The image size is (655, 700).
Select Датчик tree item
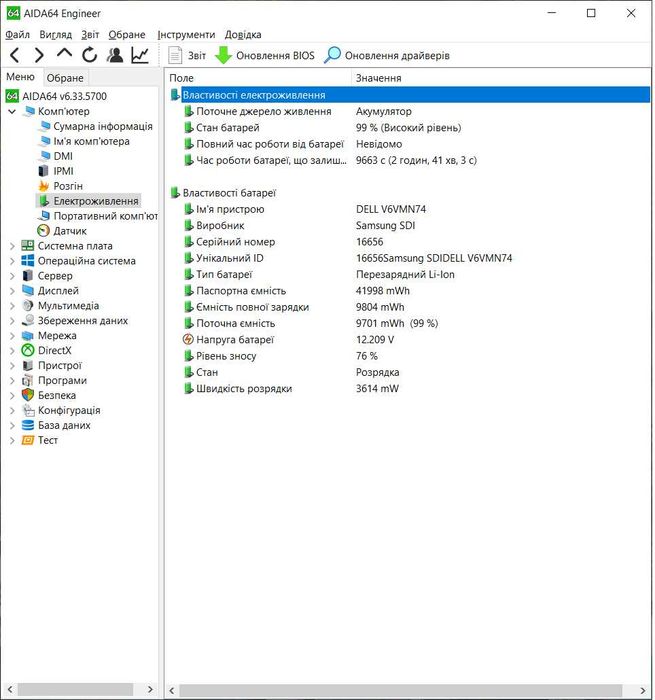[70, 231]
